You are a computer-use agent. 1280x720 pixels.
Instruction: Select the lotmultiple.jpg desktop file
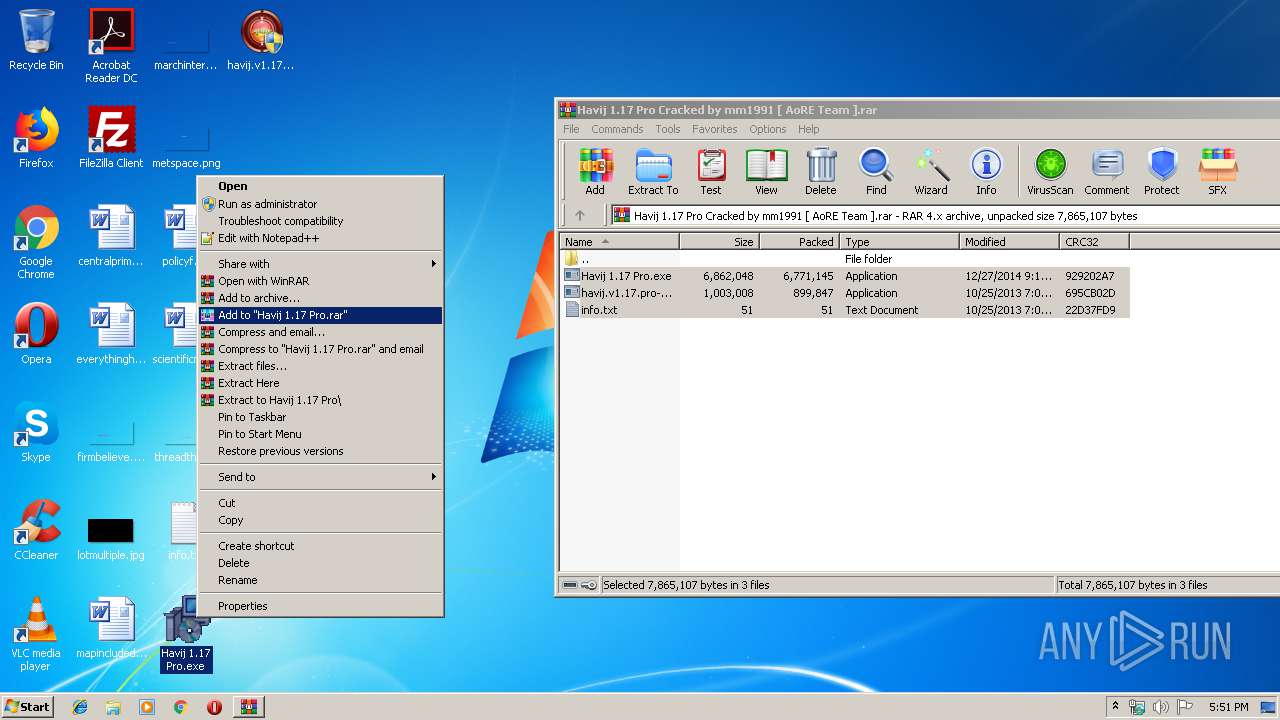[111, 538]
